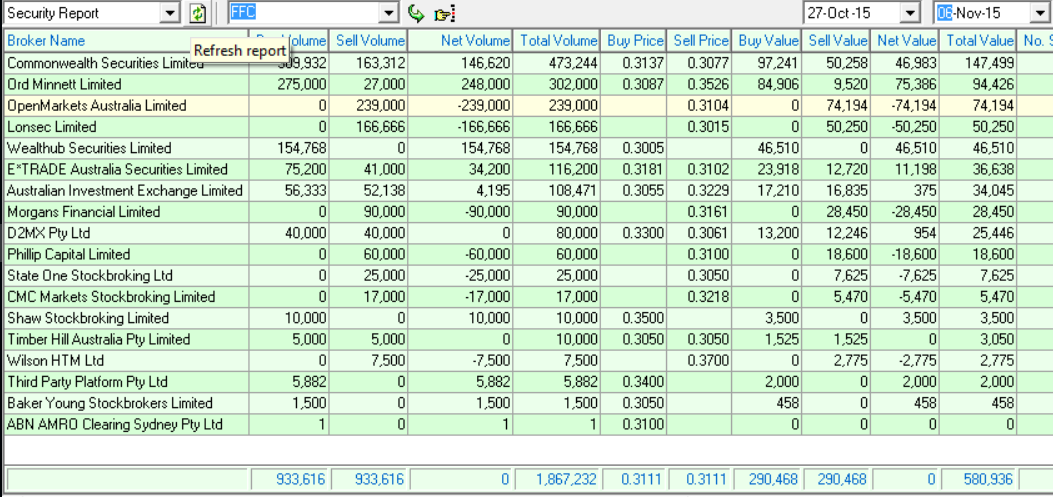The image size is (1053, 497).
Task: Click the 84,906 buy value cell
Action: [x=766, y=85]
